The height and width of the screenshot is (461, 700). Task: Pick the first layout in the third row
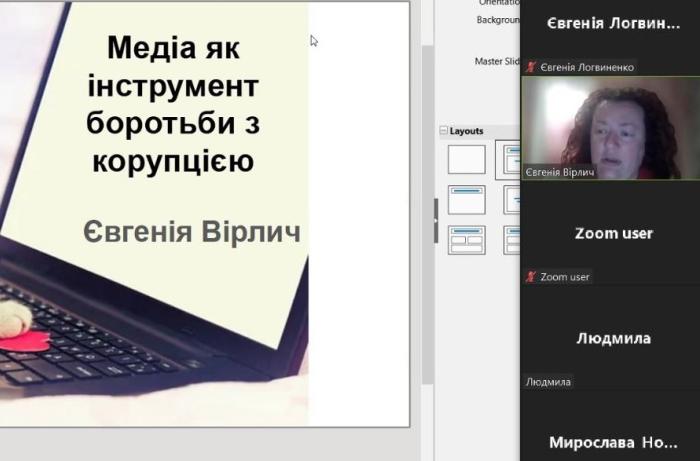point(467,240)
